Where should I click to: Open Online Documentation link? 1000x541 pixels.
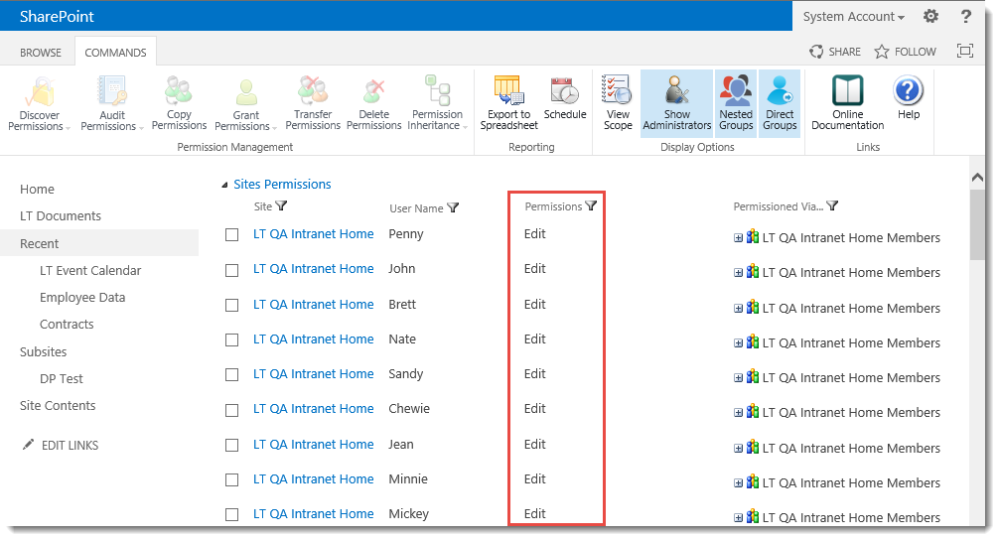pyautogui.click(x=848, y=103)
